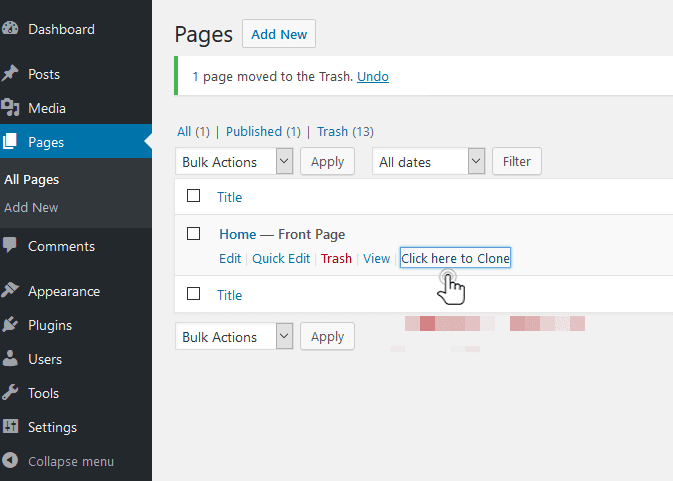This screenshot has height=481, width=673.
Task: Open the All dates filter dropdown
Action: 428,161
